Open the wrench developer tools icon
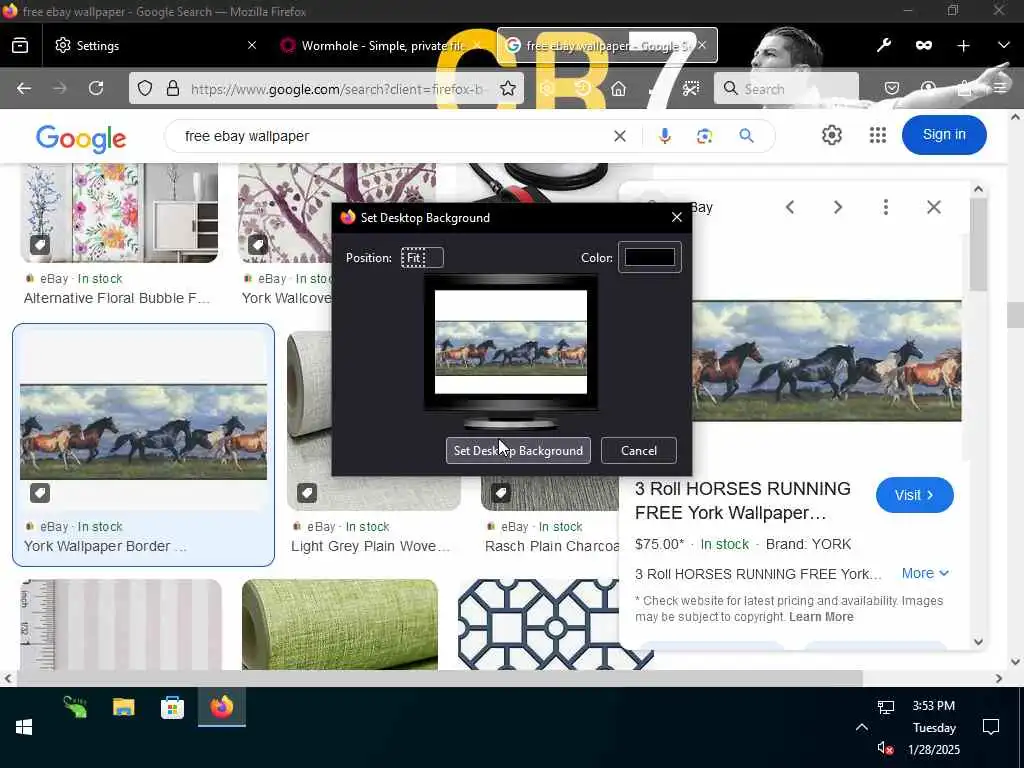1024x768 pixels. click(x=884, y=45)
